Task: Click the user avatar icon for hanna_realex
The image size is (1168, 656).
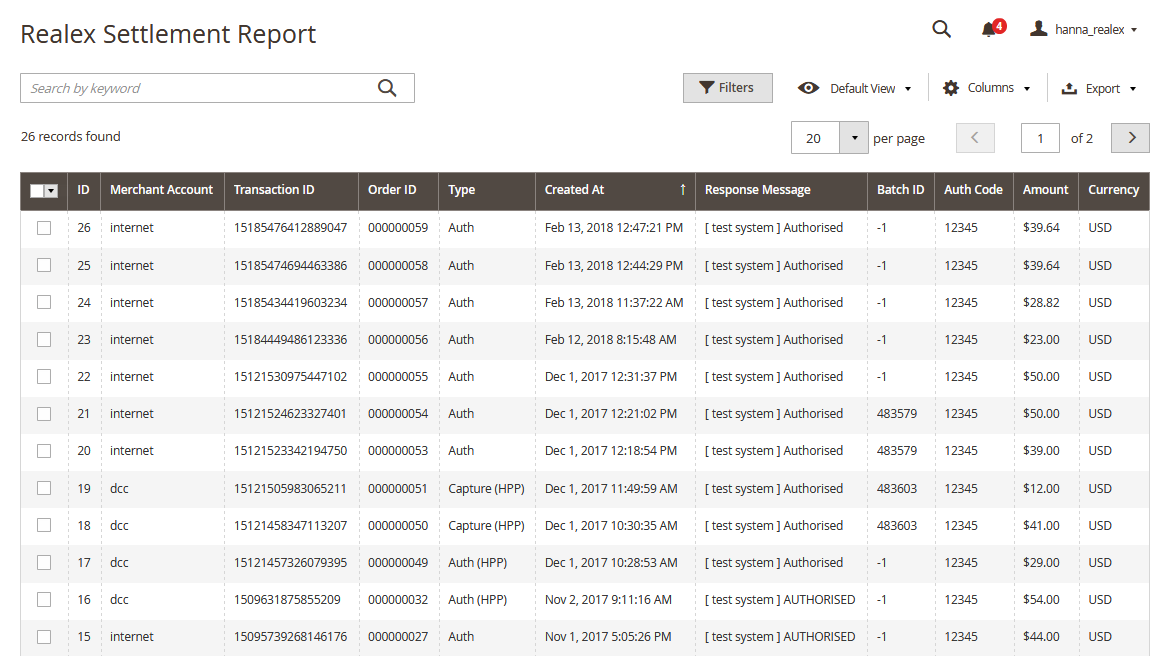Action: pos(1039,29)
